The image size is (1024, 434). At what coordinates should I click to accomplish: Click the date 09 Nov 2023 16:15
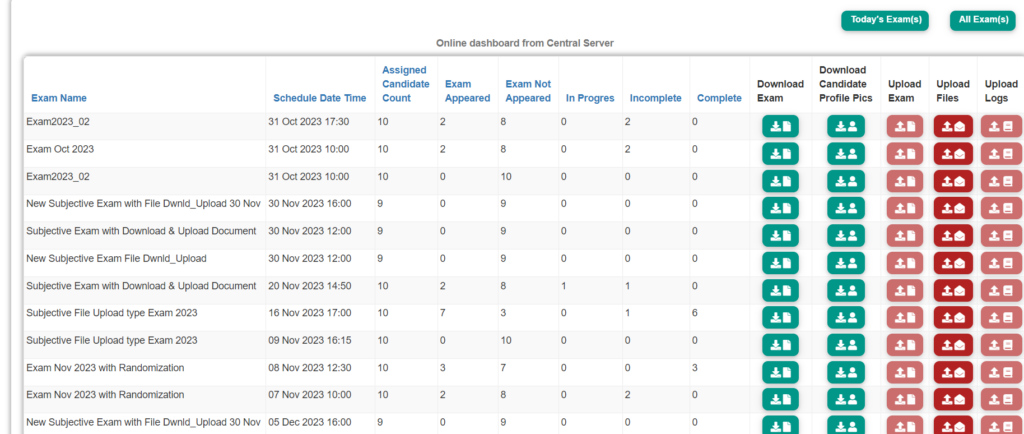coord(310,340)
